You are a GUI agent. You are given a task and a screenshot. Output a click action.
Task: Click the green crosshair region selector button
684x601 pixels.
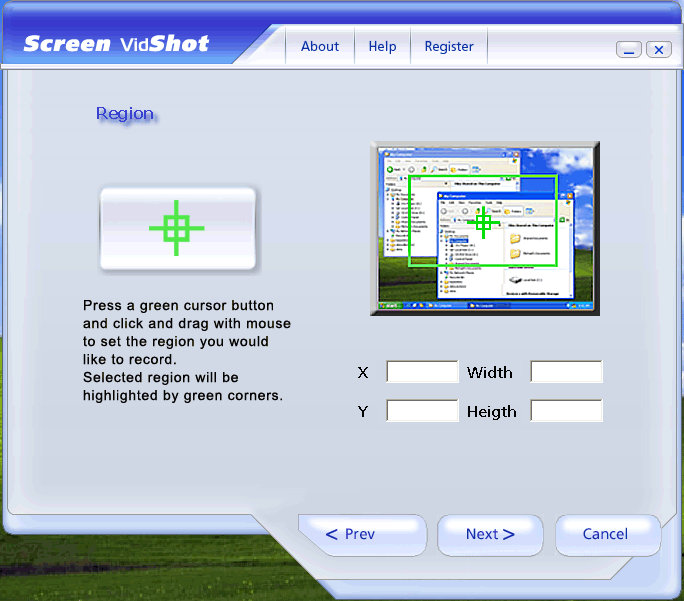click(178, 229)
